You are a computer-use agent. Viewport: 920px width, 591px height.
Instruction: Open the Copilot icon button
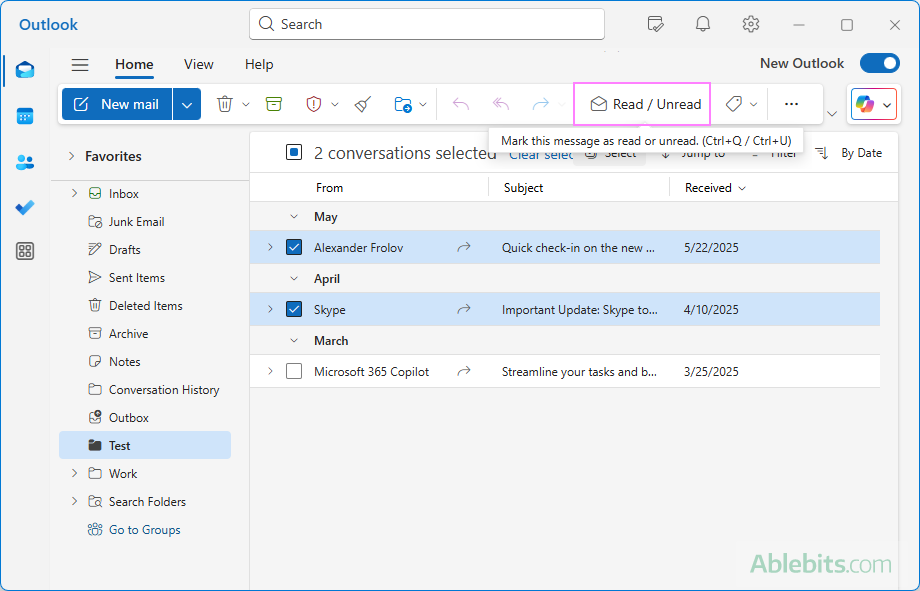tap(864, 104)
